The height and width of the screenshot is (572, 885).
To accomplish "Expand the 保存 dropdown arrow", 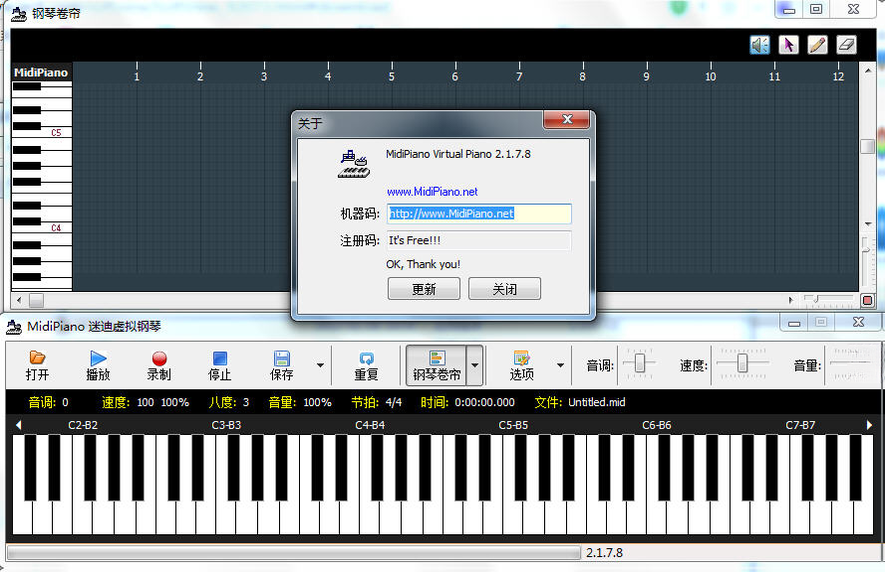I will (x=320, y=365).
